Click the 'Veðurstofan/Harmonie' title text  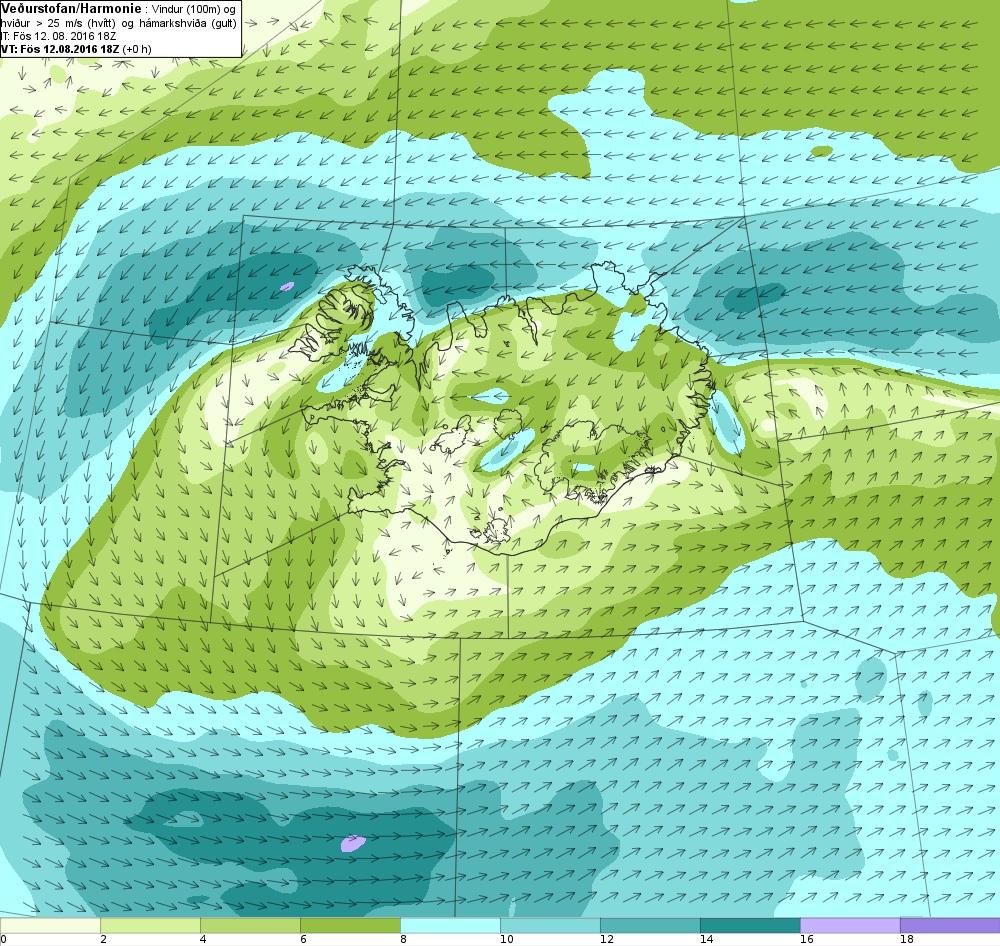(x=69, y=9)
